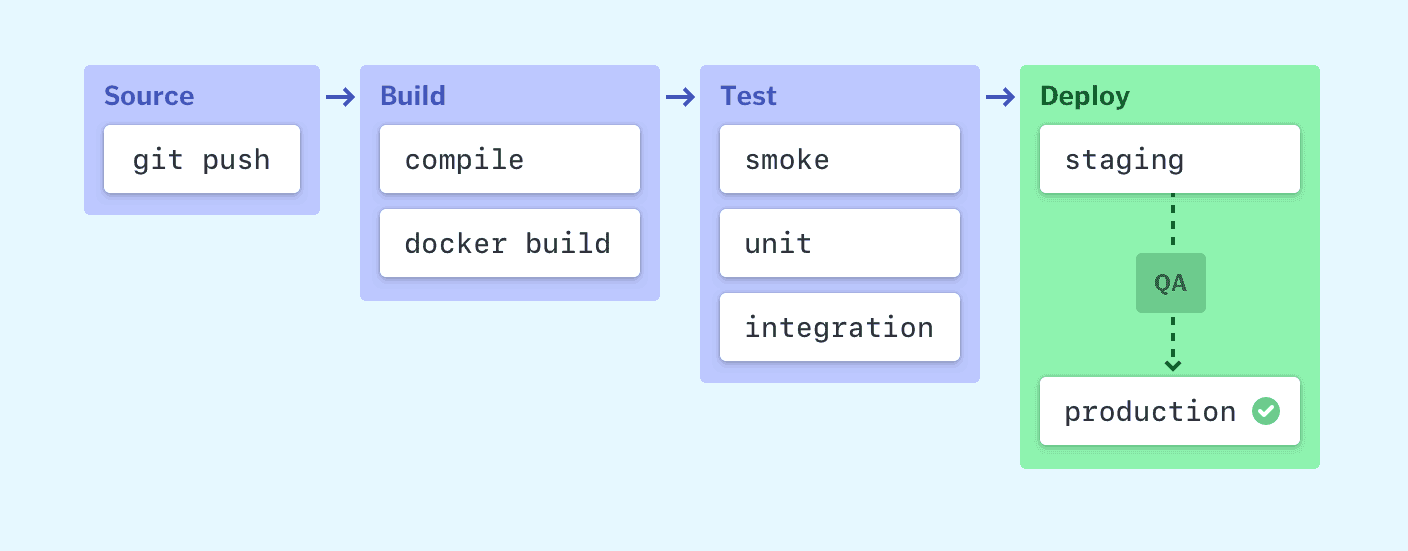Select the smoke test step

(x=839, y=159)
